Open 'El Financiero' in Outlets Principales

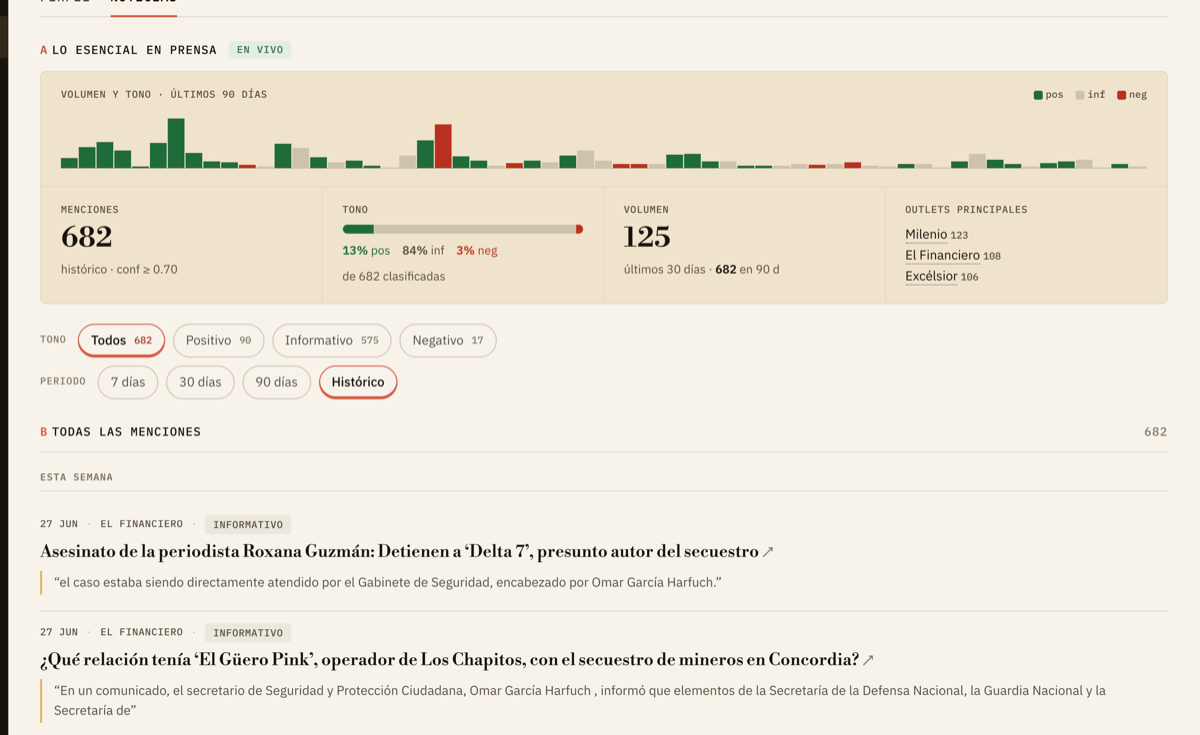coord(942,255)
